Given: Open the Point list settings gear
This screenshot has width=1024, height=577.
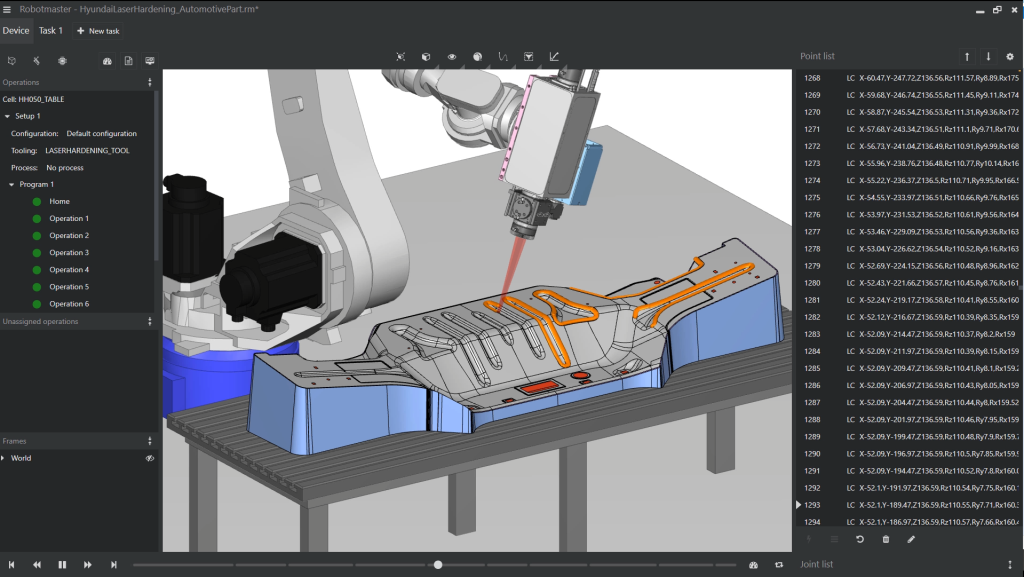Looking at the screenshot, I should [1009, 57].
